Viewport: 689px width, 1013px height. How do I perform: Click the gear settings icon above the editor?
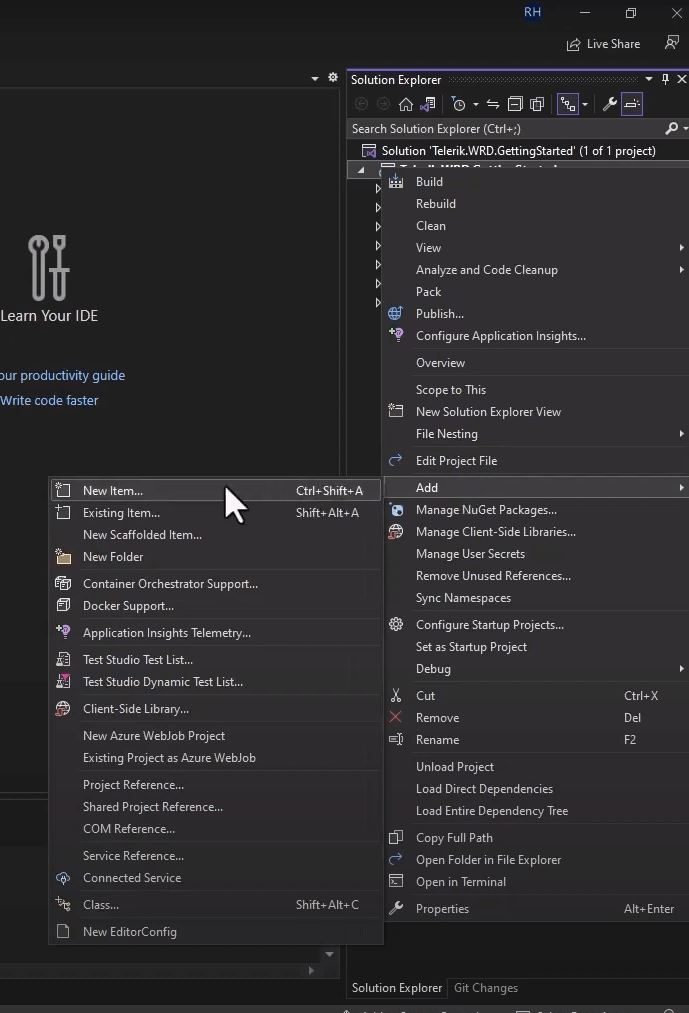[333, 78]
